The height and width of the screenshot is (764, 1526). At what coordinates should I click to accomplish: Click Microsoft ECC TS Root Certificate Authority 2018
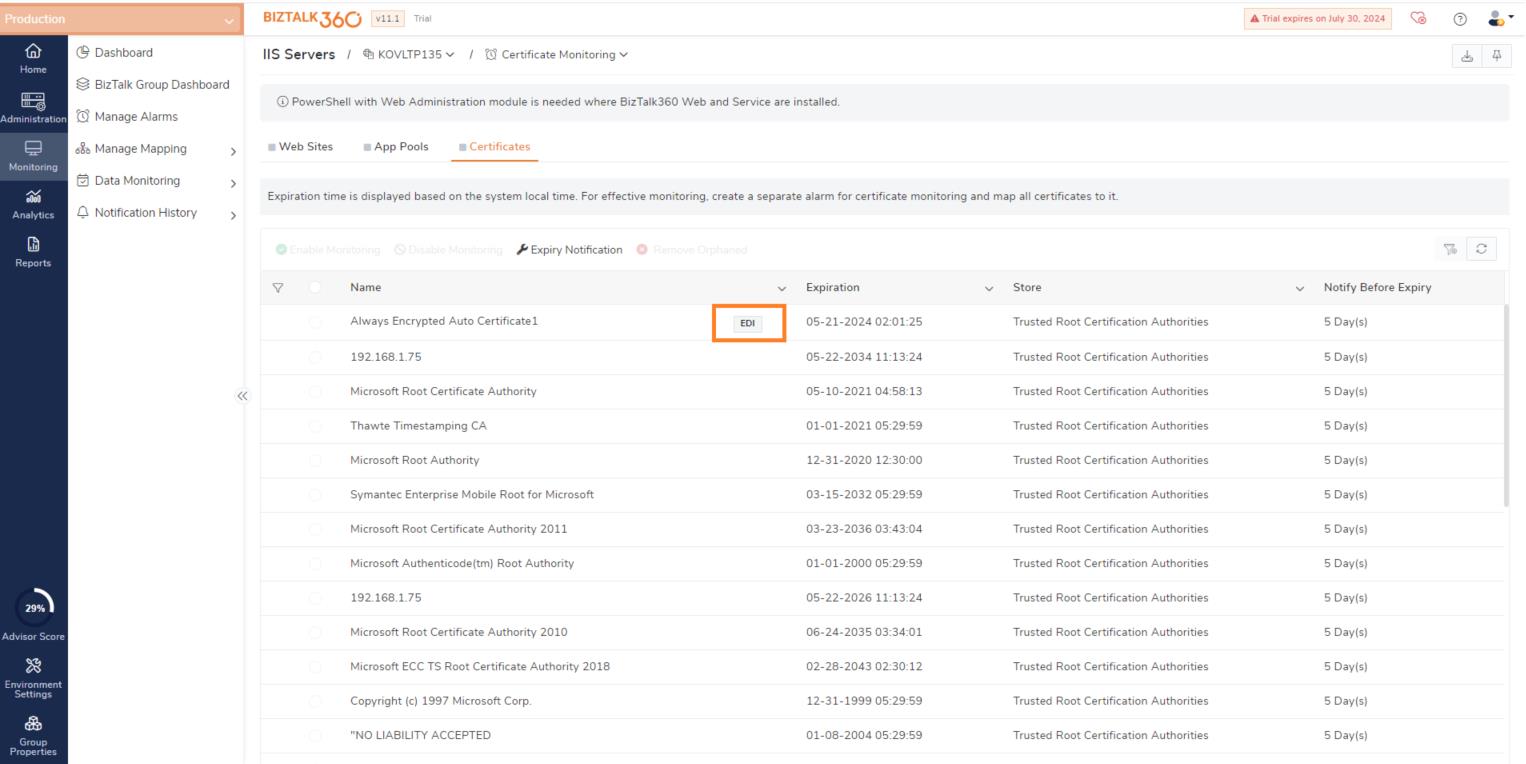coord(479,667)
